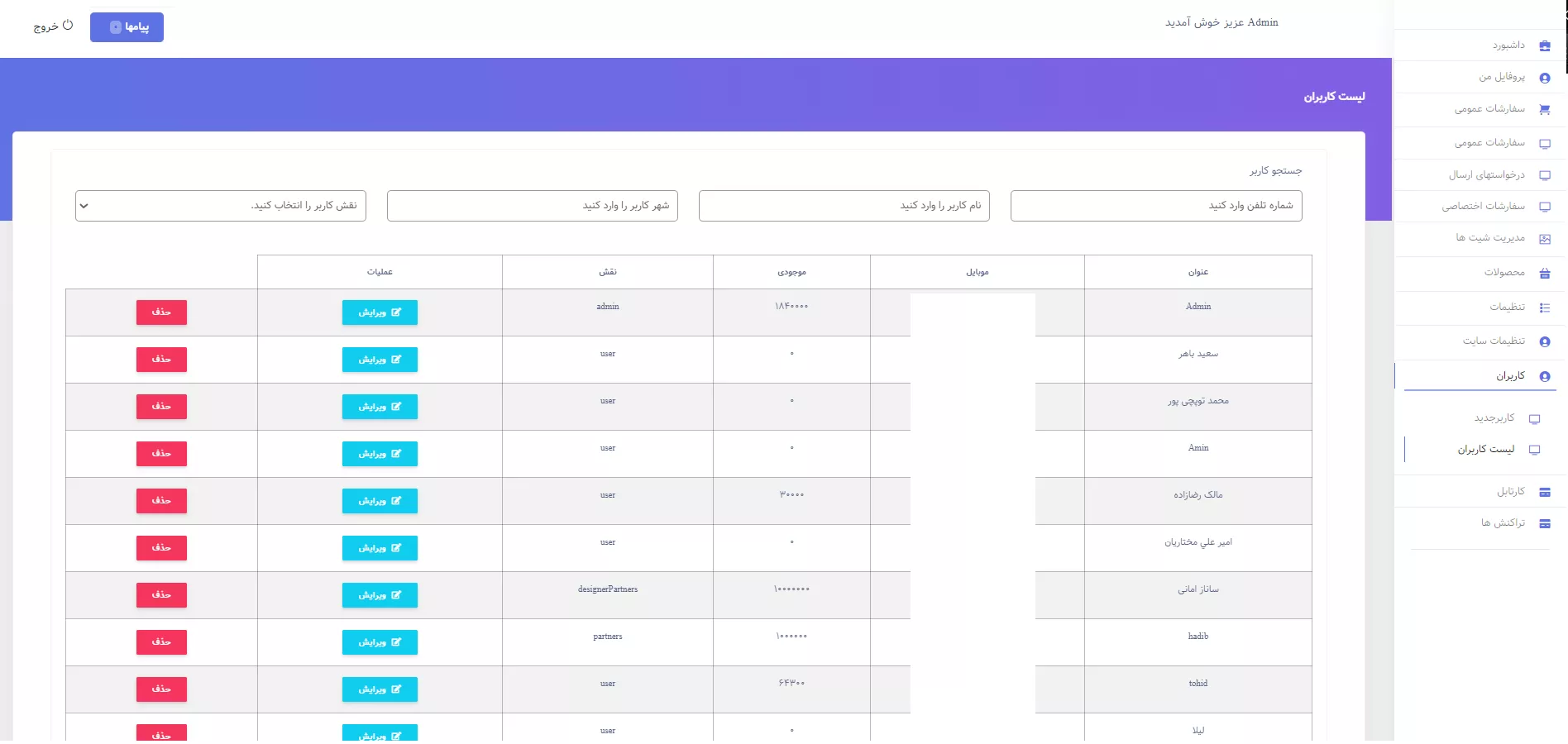Select کاربرجدید submenu item

(1494, 418)
